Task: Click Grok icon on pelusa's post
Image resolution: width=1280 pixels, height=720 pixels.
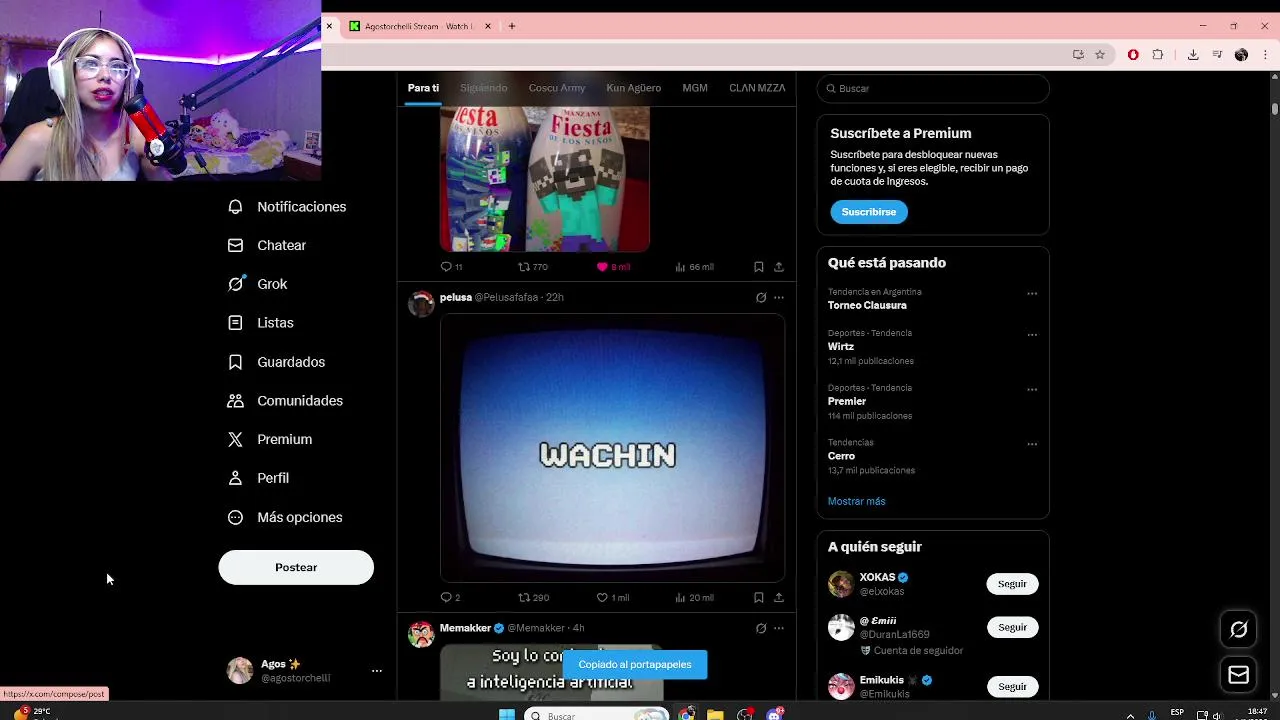Action: (761, 297)
